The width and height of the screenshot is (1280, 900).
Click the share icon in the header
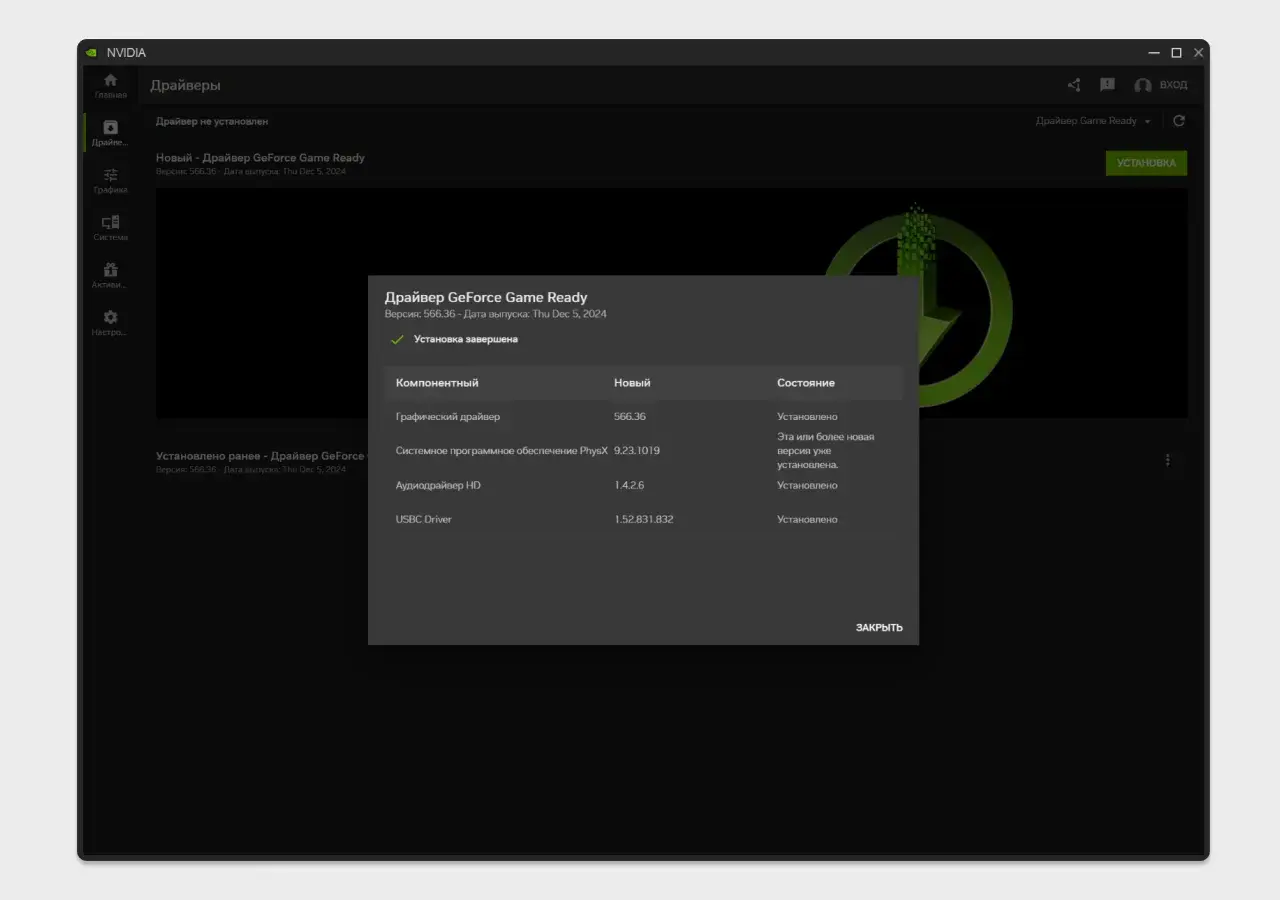(1074, 85)
